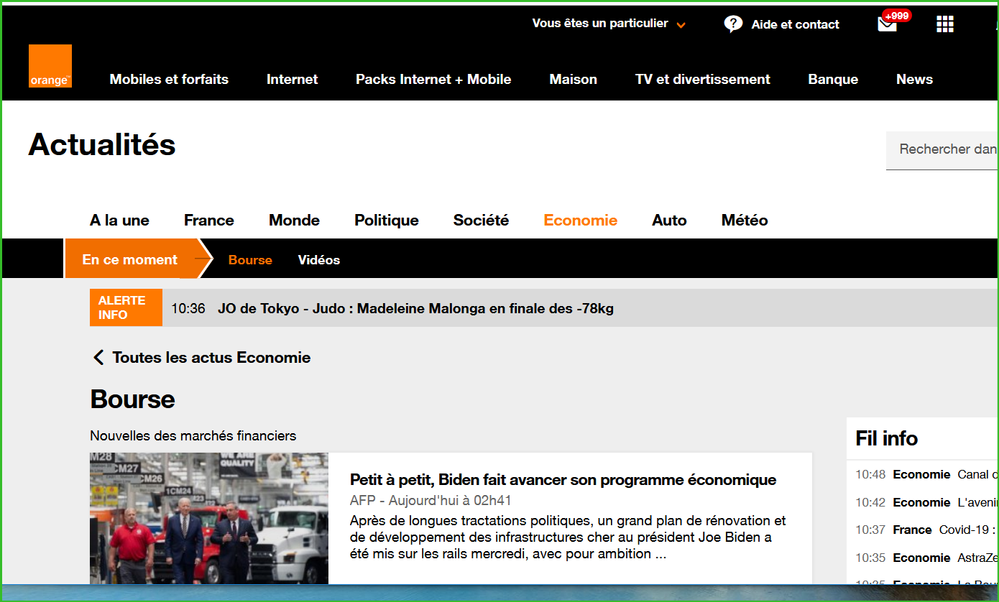Open the TV et divertissement menu
This screenshot has height=602, width=999.
point(702,79)
